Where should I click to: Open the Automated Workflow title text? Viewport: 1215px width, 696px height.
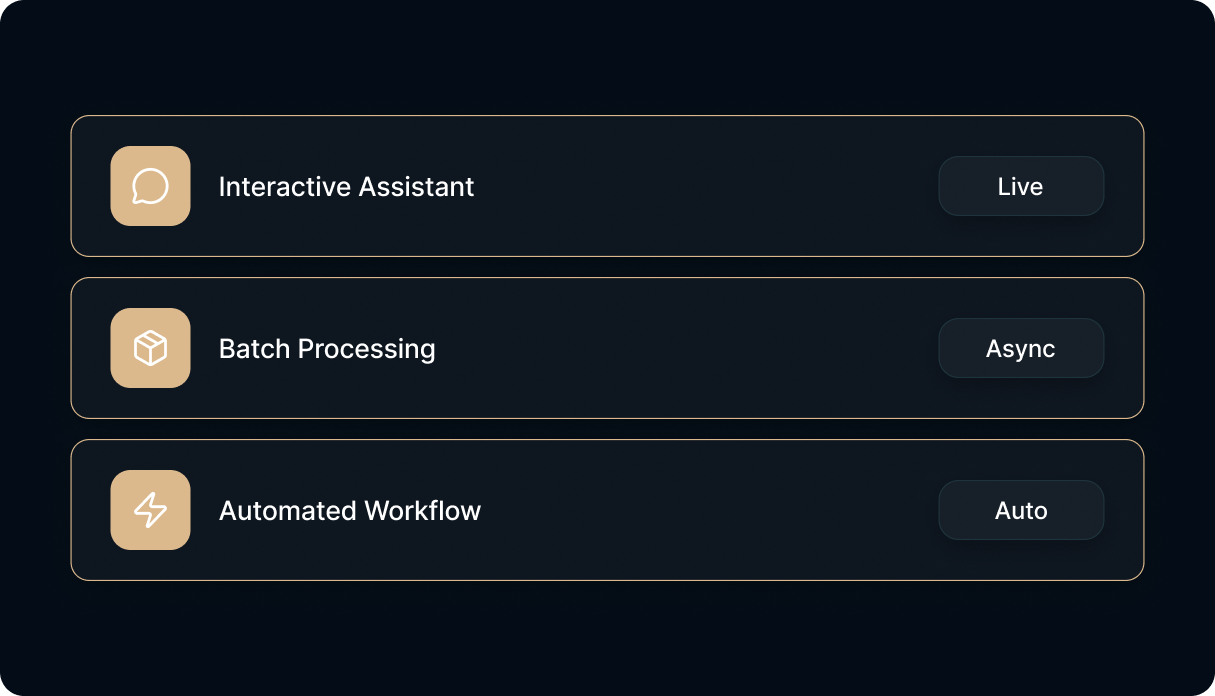[x=350, y=511]
